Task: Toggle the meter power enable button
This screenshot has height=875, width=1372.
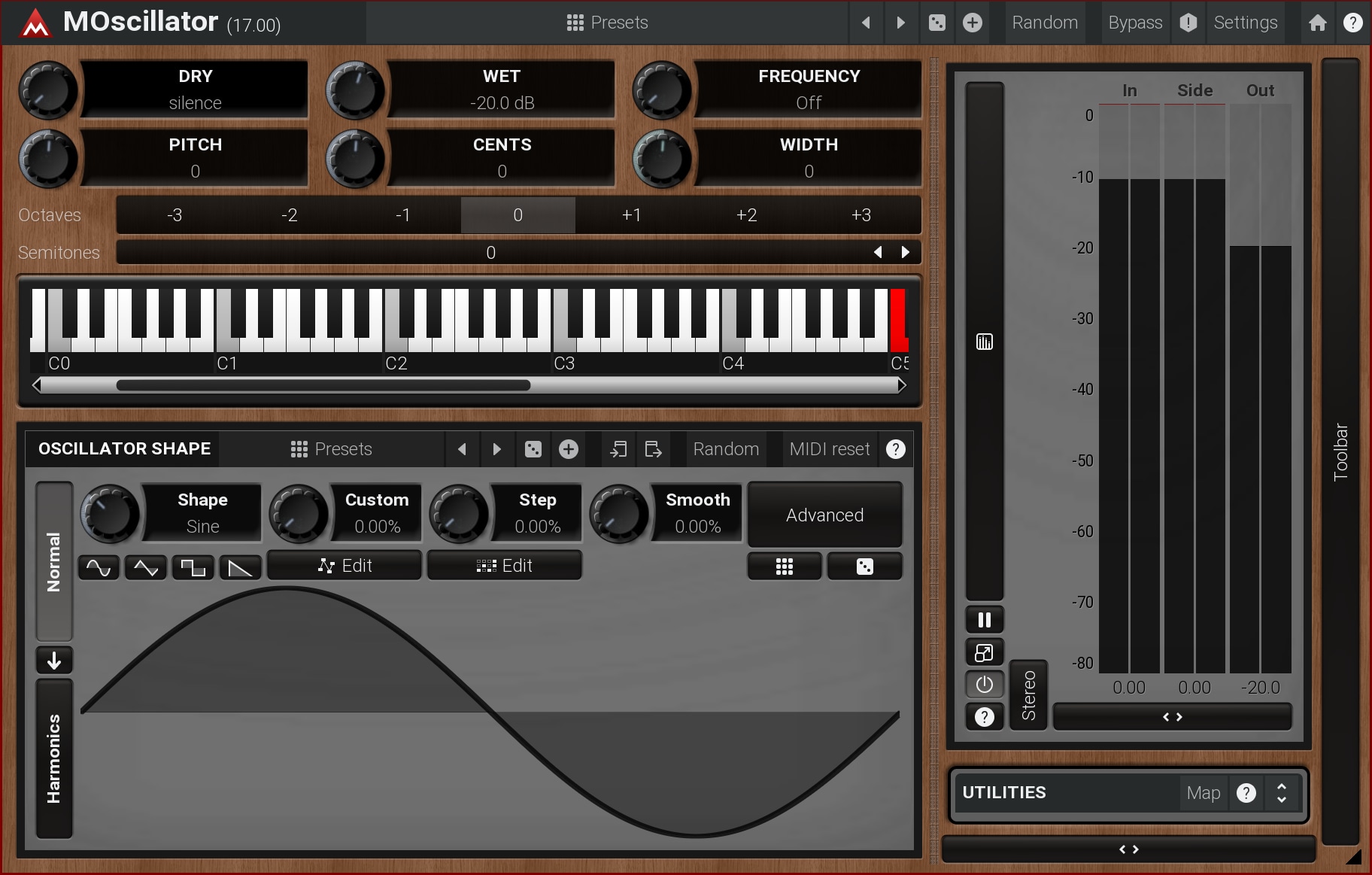Action: point(984,685)
